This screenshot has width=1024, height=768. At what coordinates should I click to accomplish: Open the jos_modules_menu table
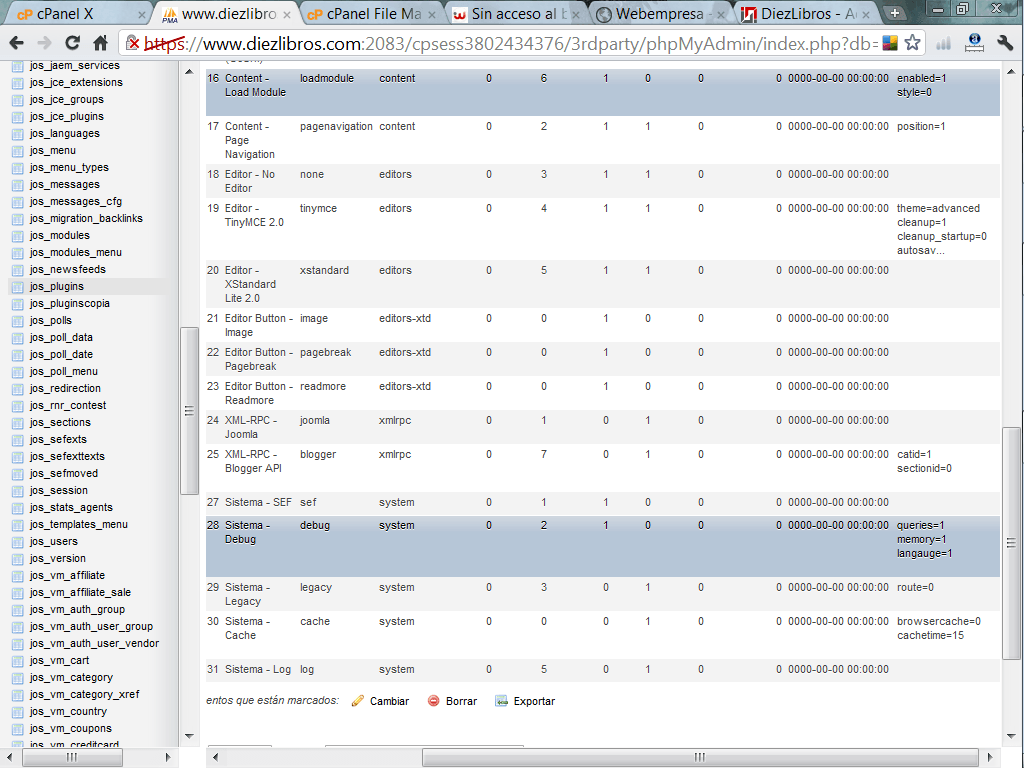76,252
